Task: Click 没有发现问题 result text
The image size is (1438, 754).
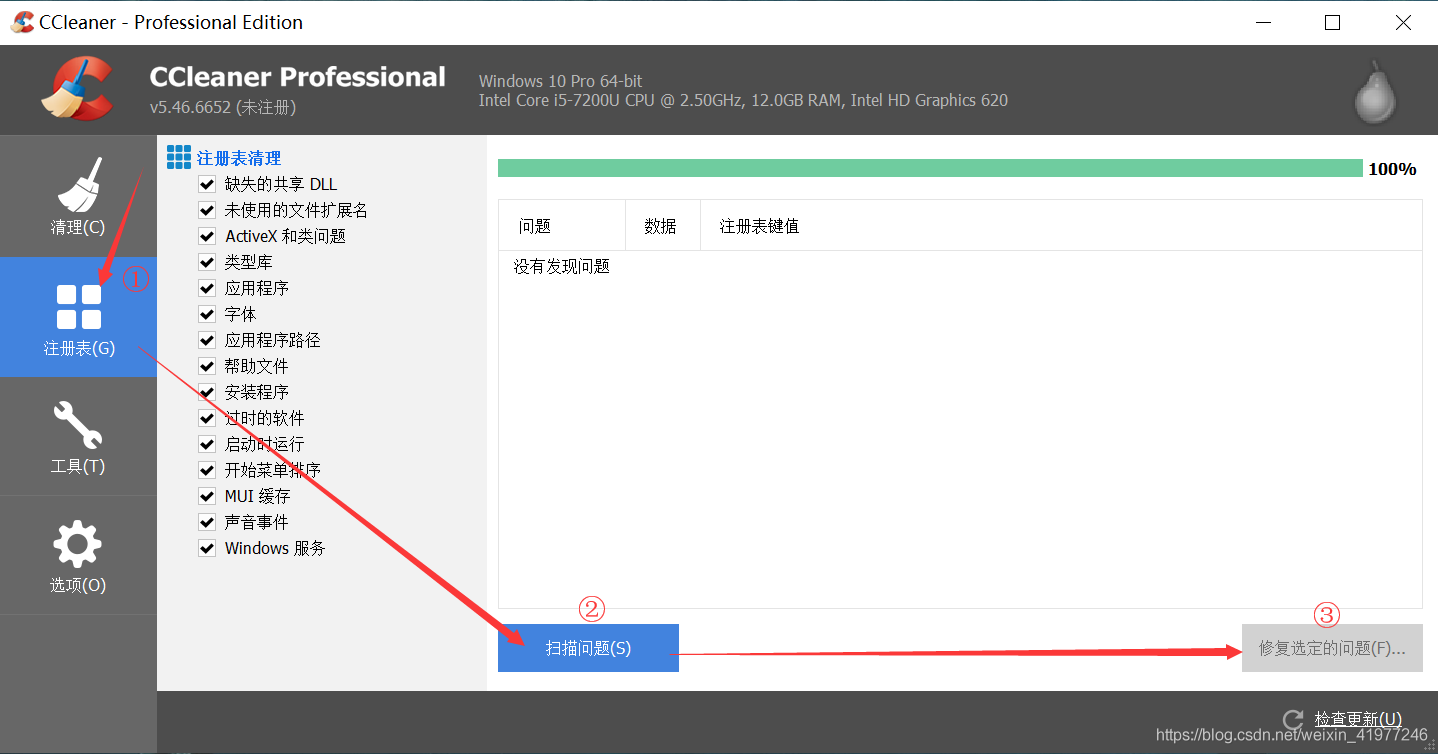Action: [562, 267]
